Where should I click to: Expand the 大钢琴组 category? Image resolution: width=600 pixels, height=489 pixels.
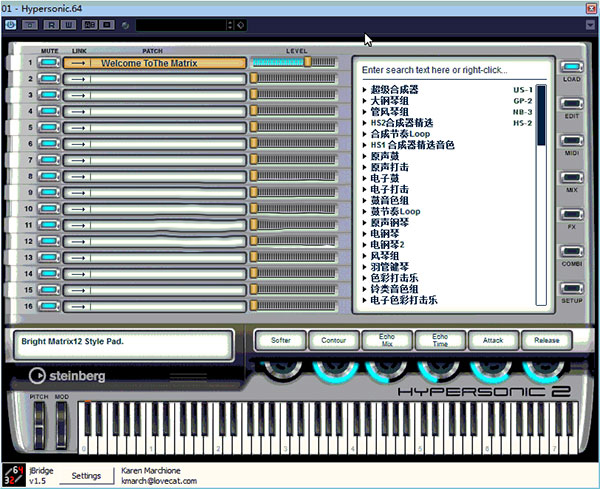365,101
